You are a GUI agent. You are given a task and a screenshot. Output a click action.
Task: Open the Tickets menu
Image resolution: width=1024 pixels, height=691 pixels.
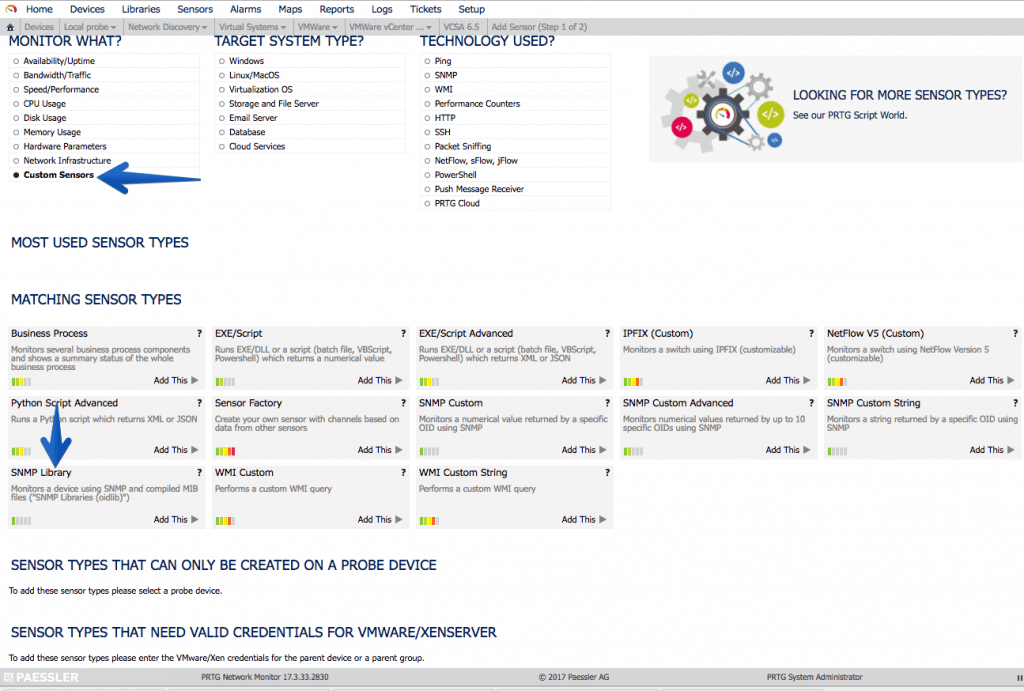tap(425, 9)
